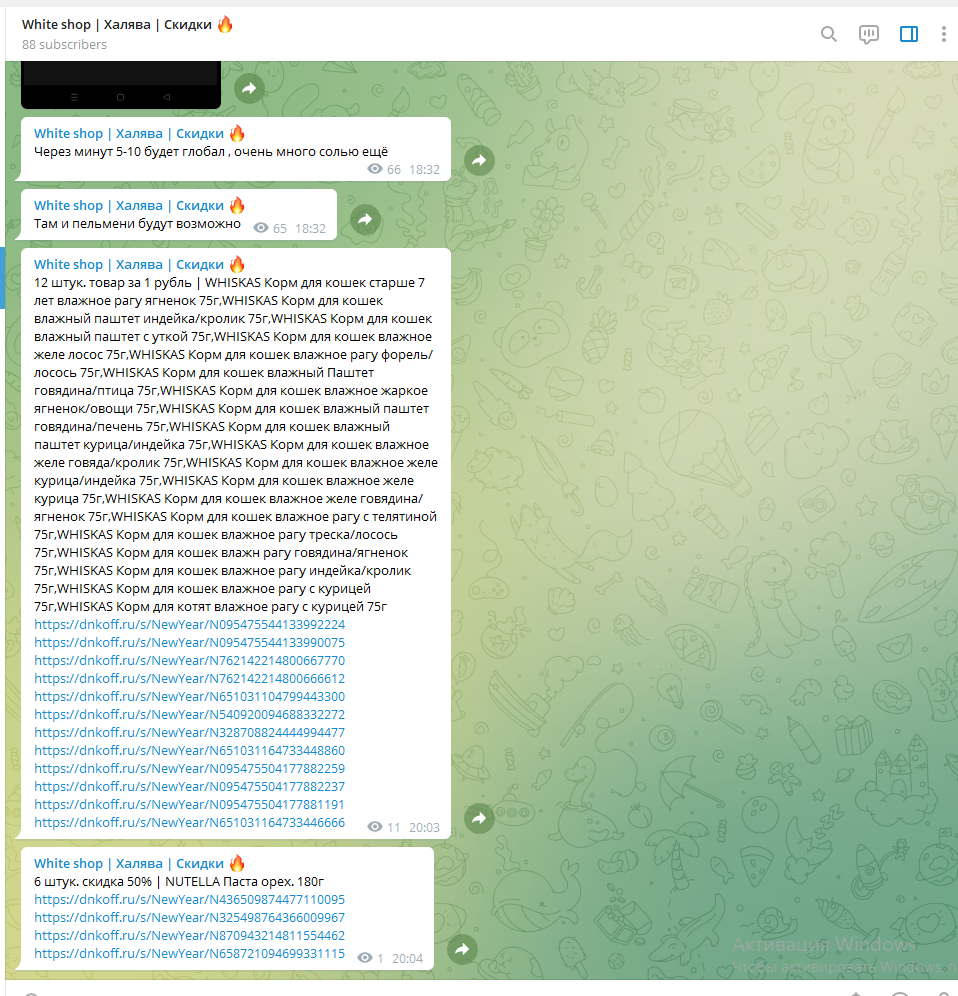Open link ending N095475544133992224
The image size is (958, 996).
(x=189, y=624)
